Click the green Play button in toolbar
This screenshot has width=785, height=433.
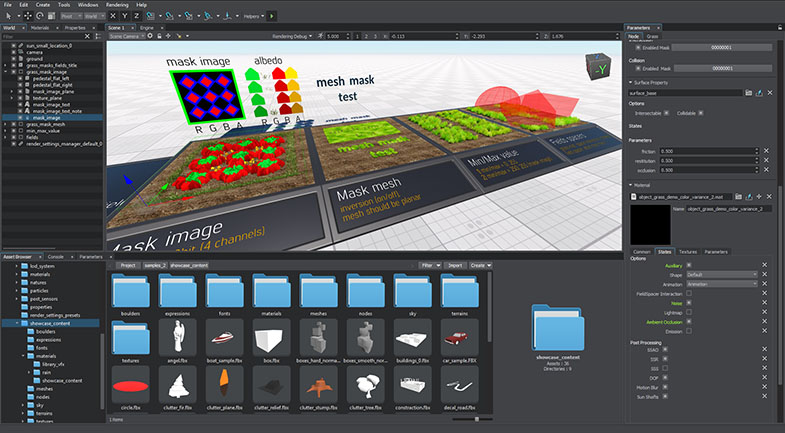272,16
